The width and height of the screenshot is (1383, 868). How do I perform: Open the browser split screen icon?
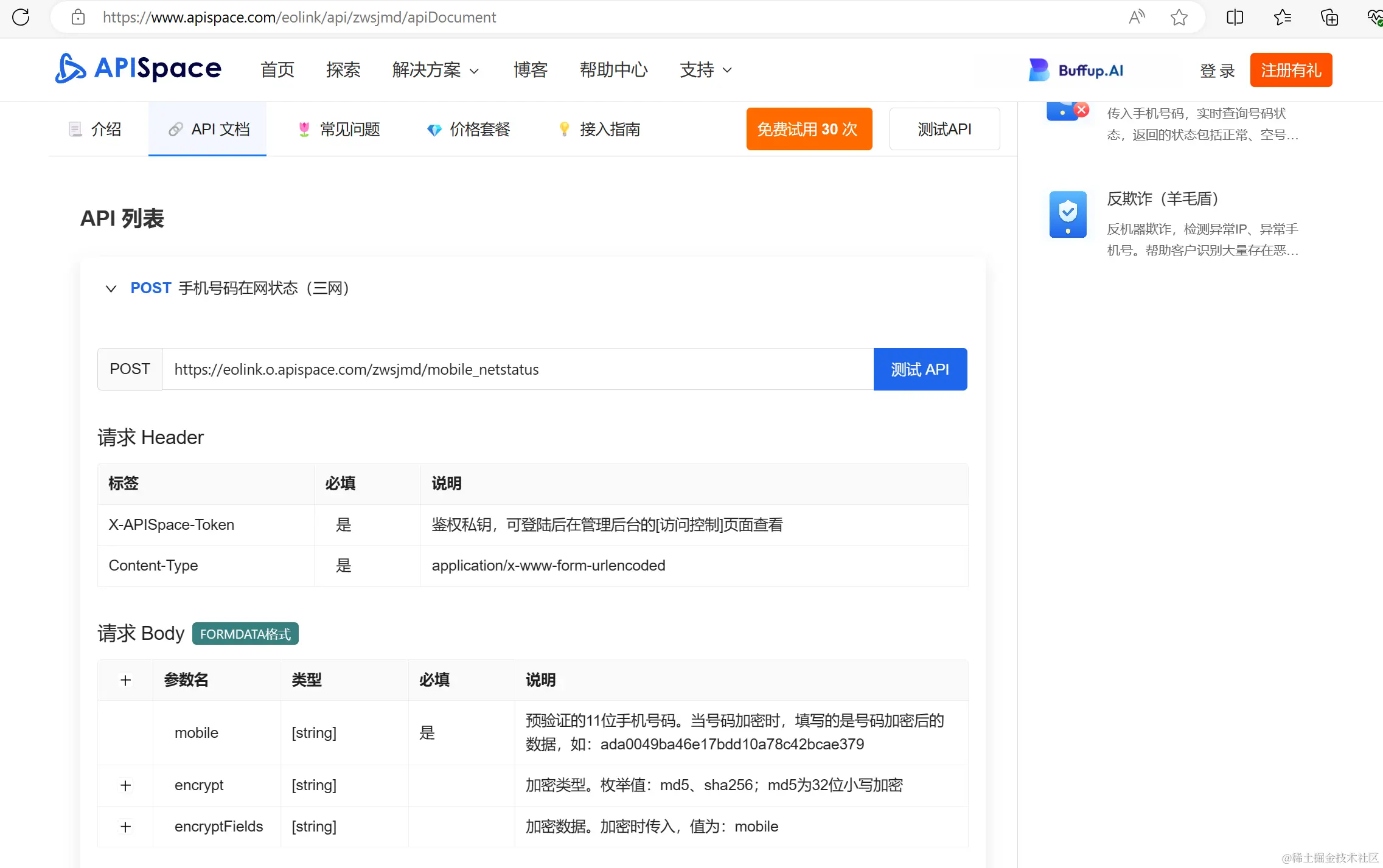1235,17
